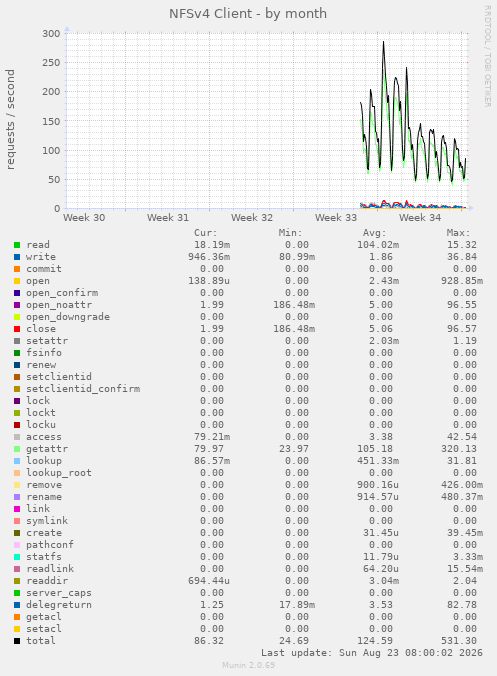
Task: Click the Munin 2.0.69 footer text
Action: click(x=248, y=665)
